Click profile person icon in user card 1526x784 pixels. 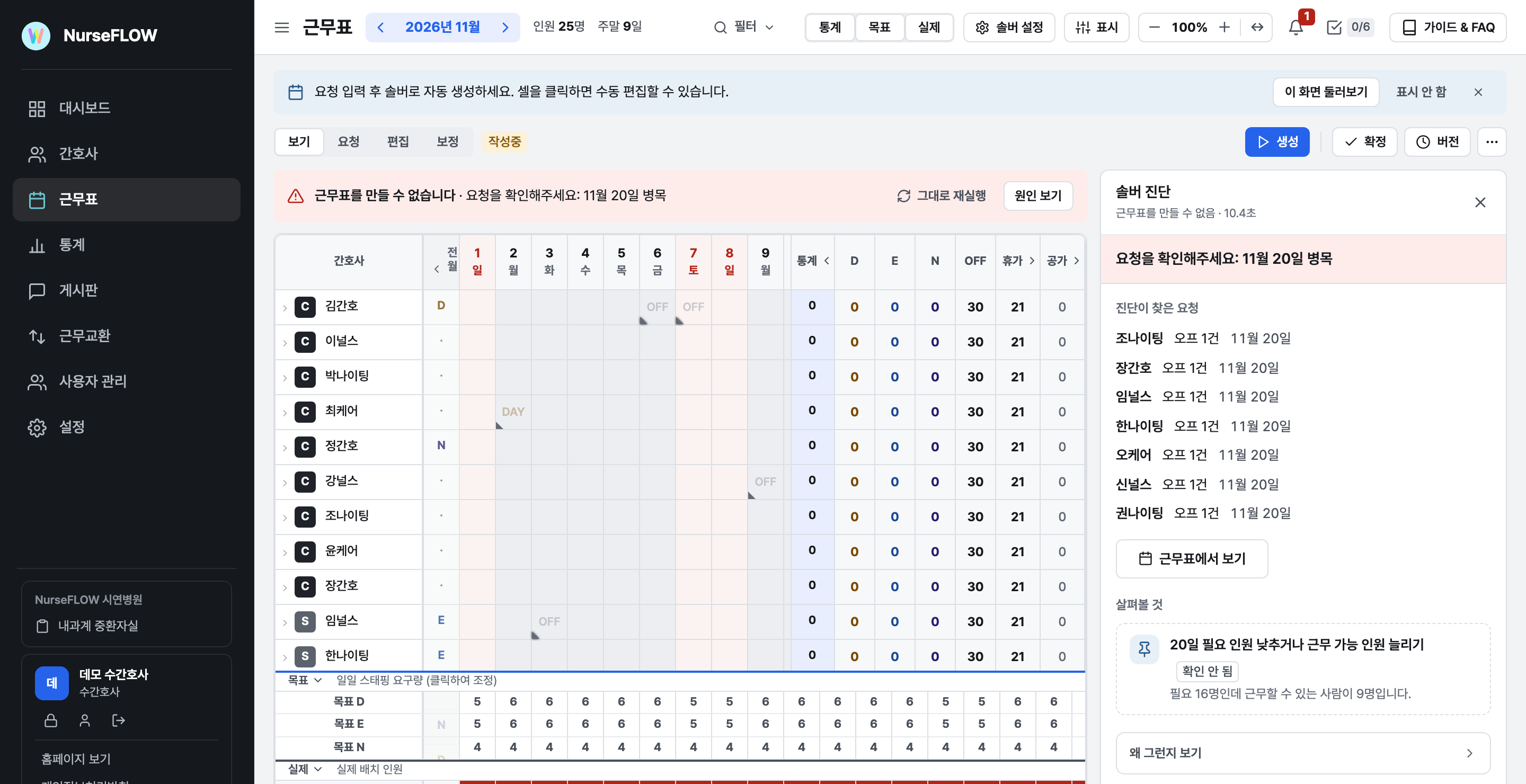pyautogui.click(x=85, y=720)
